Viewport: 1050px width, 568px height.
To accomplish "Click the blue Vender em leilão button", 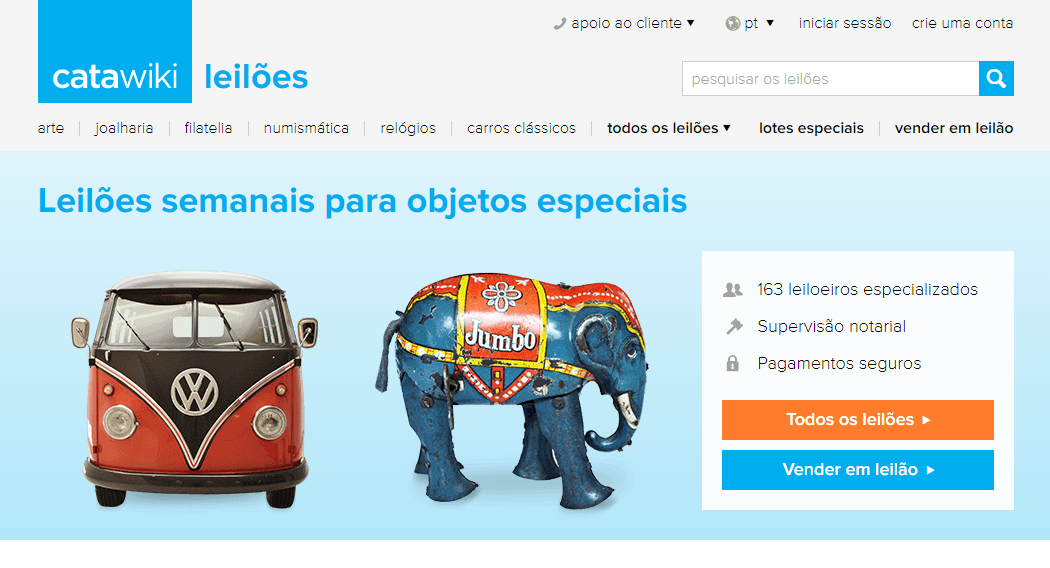I will [x=858, y=470].
